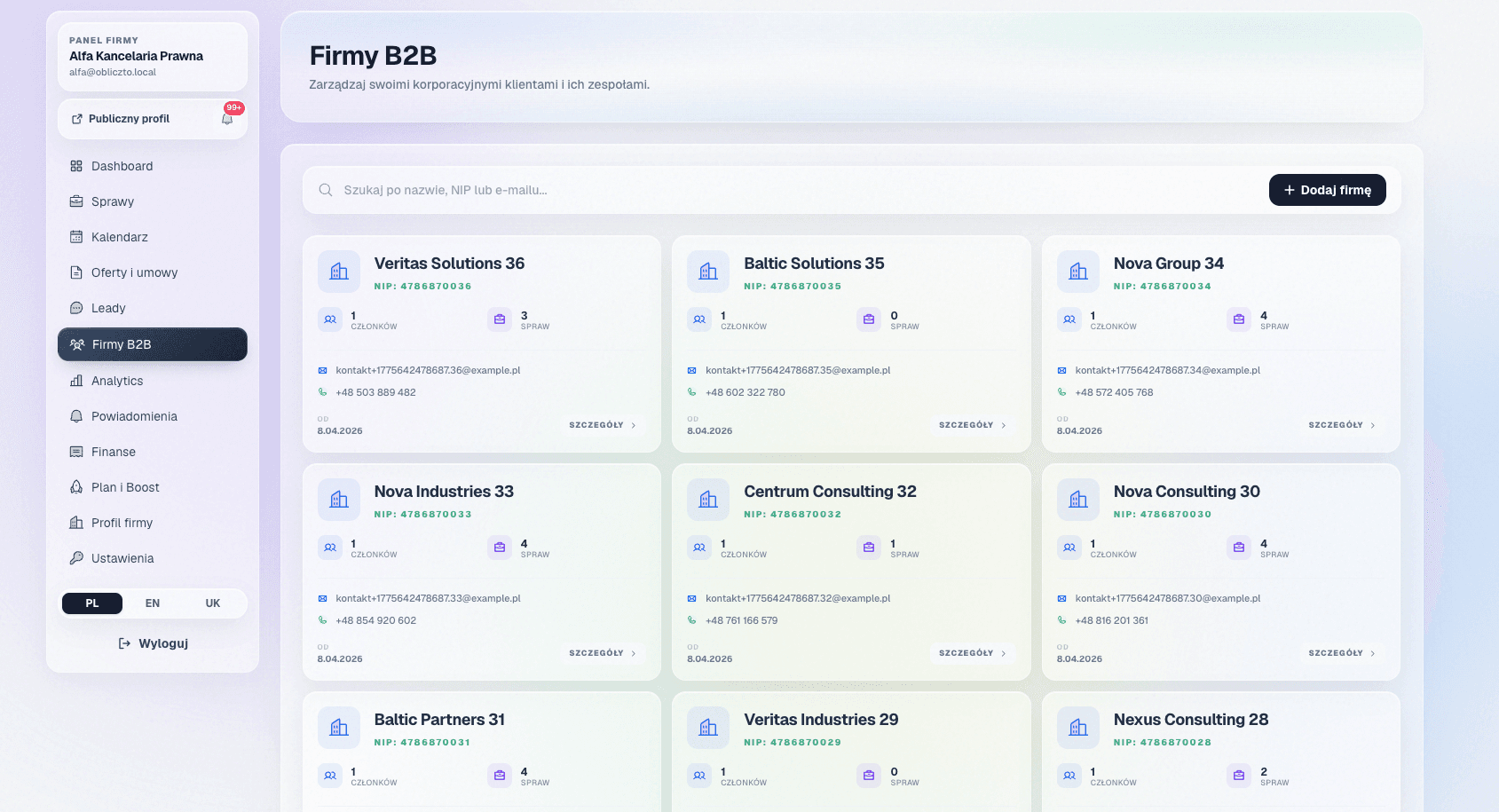Open Kalendarz via its calendar icon
This screenshot has height=812, width=1499.
click(77, 237)
